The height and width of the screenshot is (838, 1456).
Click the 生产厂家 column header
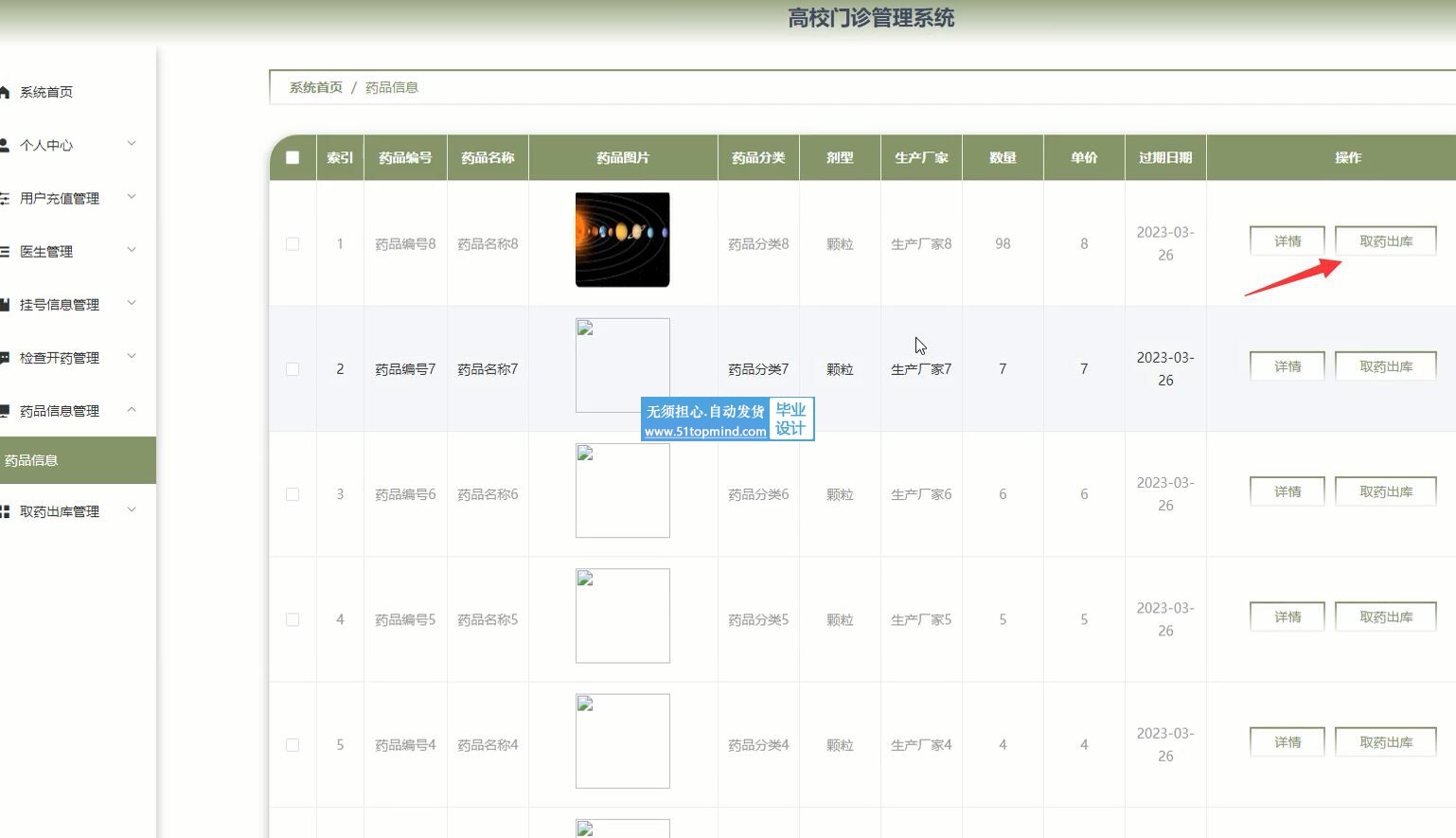(x=921, y=158)
